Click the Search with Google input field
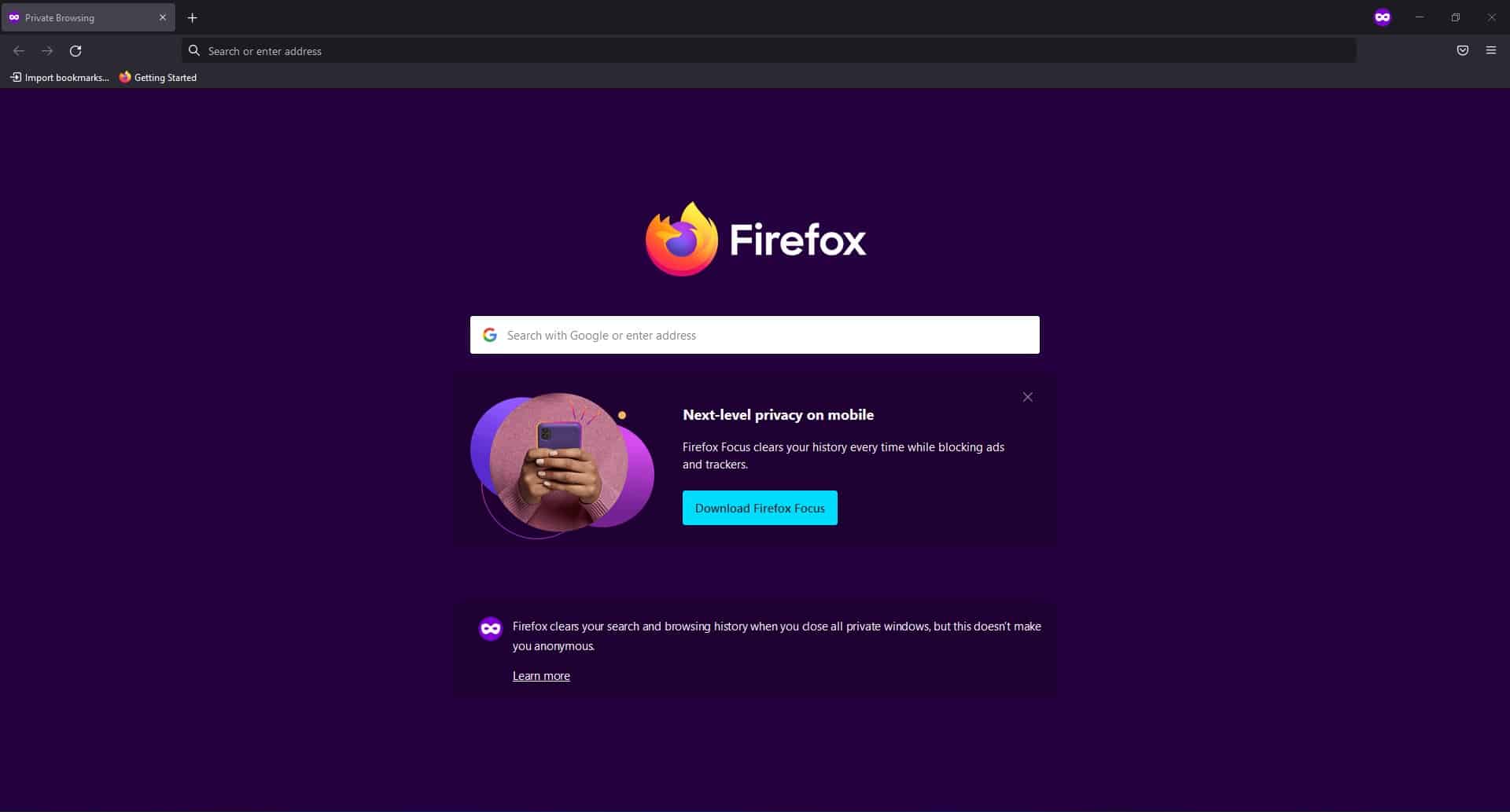1510x812 pixels. pos(755,335)
